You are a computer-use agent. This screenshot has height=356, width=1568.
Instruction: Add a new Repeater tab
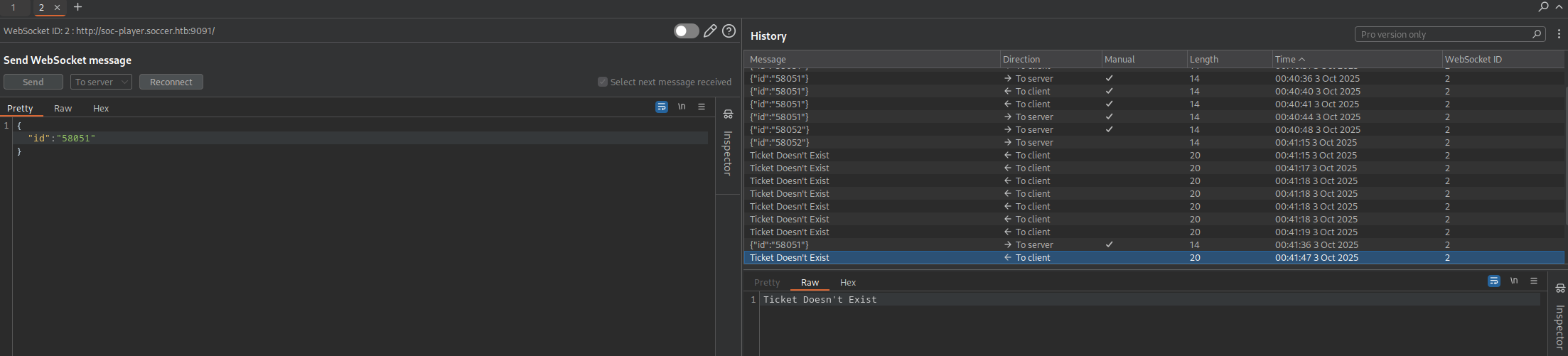[77, 7]
